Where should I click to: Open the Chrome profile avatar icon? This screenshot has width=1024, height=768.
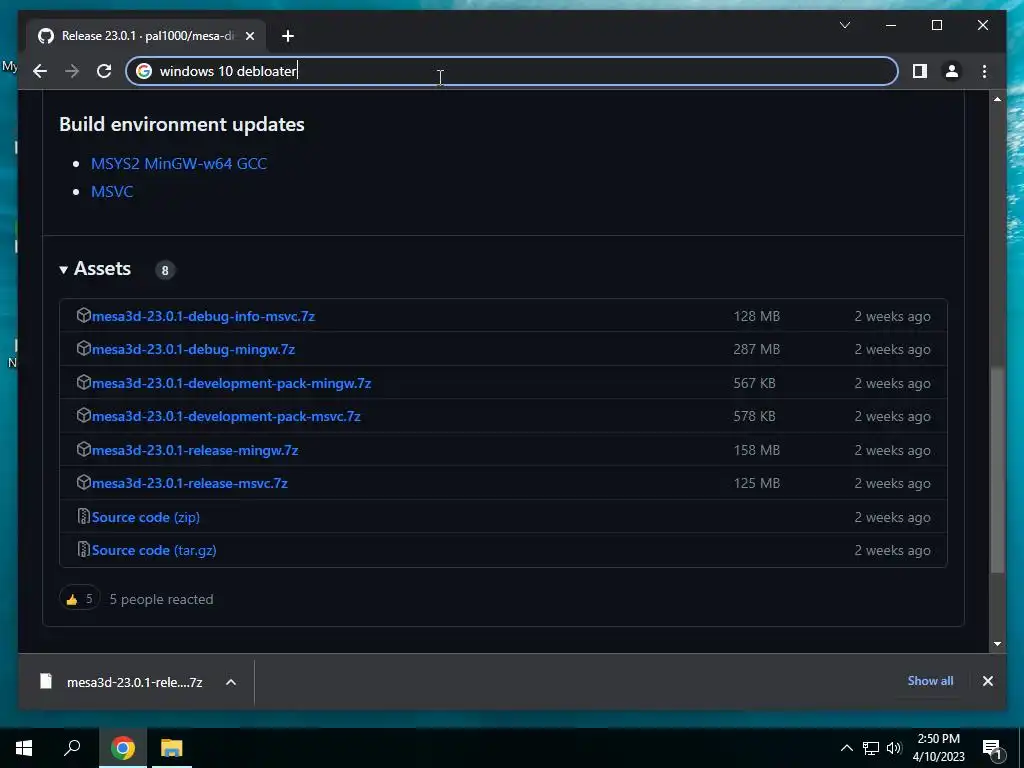pyautogui.click(x=952, y=71)
